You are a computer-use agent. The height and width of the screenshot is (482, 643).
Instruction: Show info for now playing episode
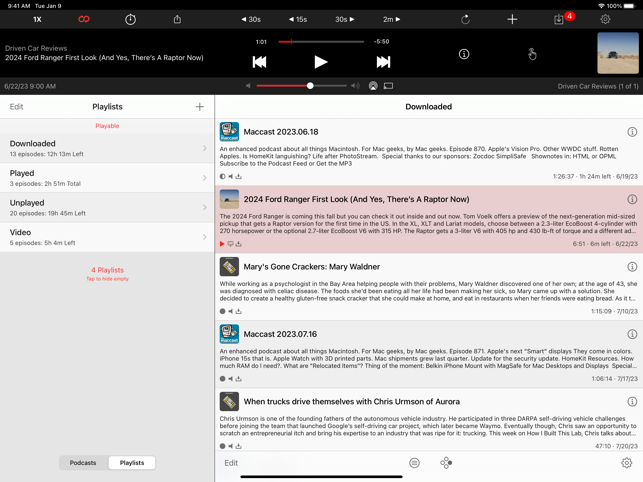[464, 54]
